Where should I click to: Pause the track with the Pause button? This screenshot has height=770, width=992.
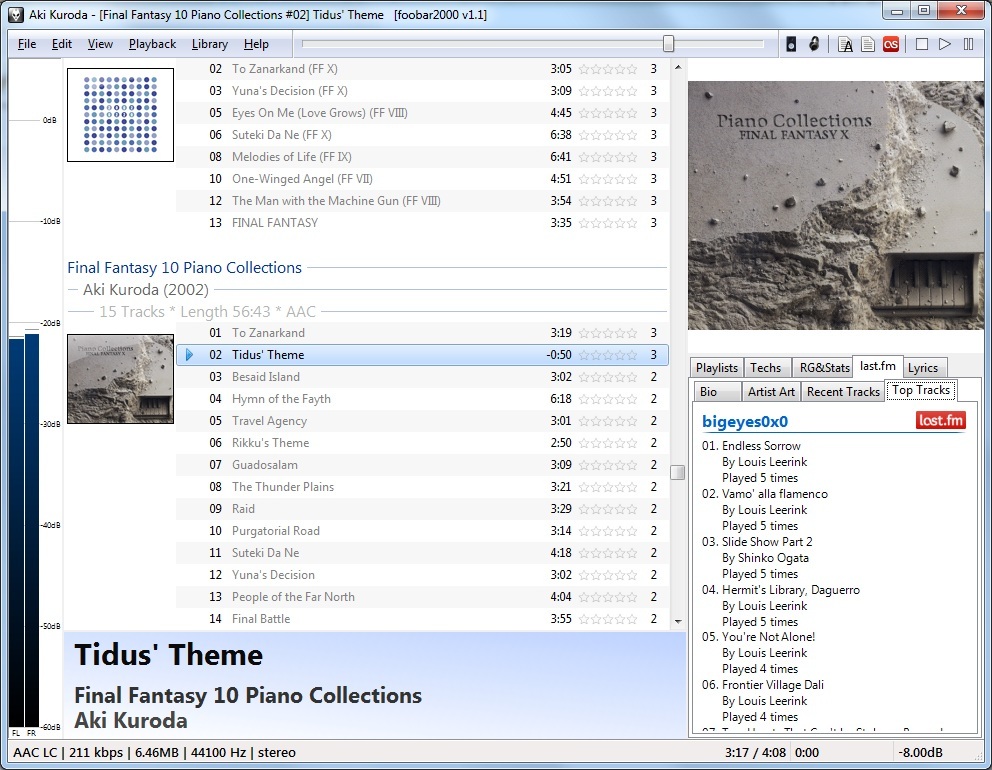[x=968, y=44]
